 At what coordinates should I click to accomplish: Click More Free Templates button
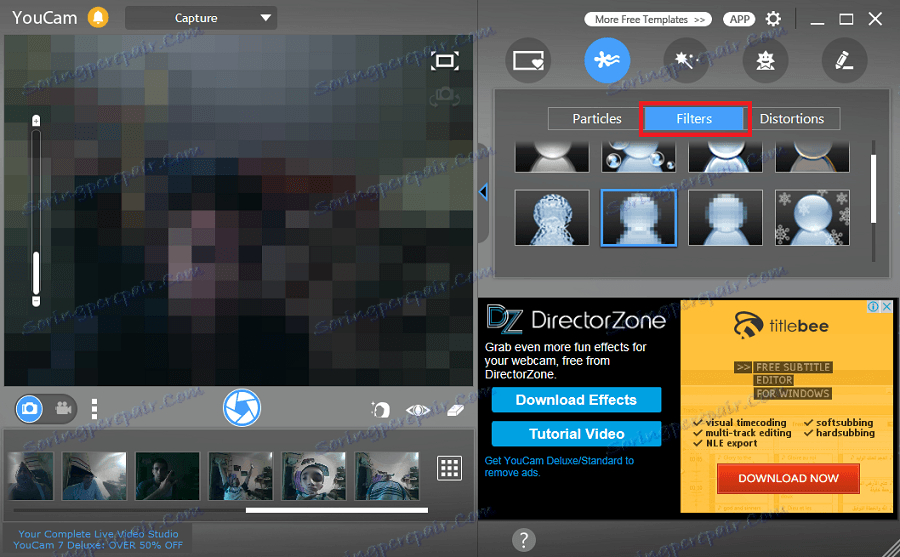[x=648, y=20]
